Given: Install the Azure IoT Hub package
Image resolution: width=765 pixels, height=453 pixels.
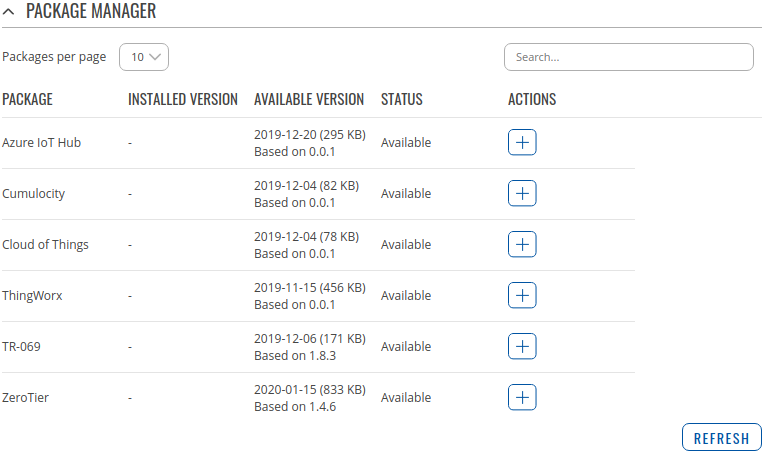Looking at the screenshot, I should point(522,143).
